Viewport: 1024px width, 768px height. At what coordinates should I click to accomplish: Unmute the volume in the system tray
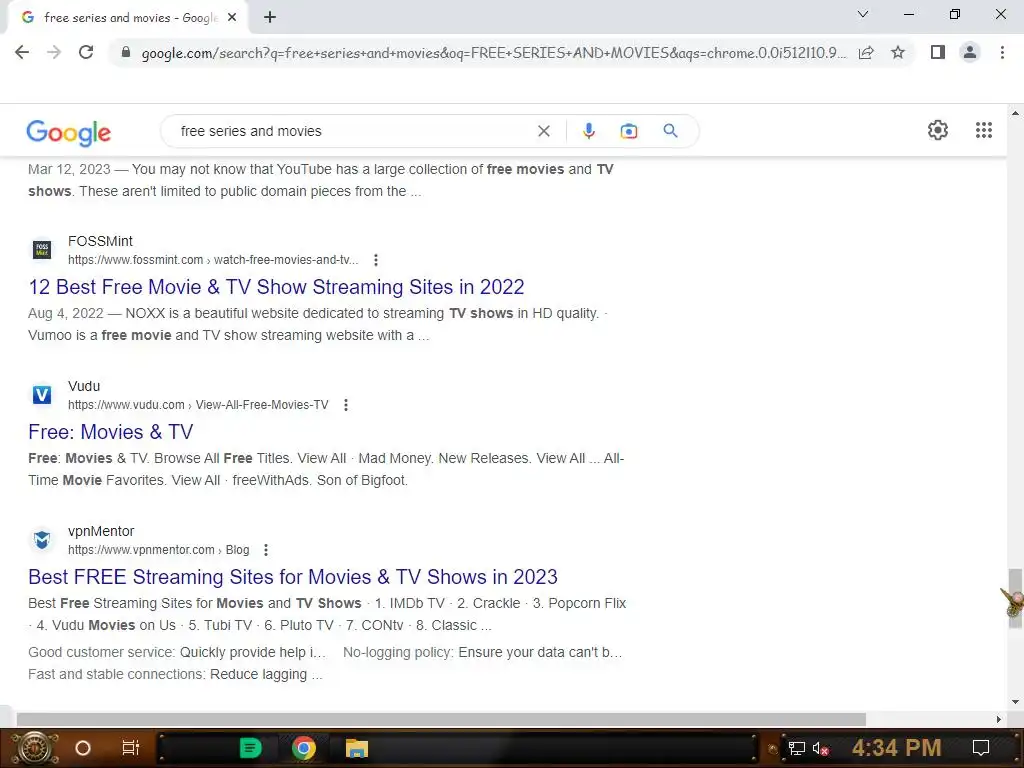tap(820, 748)
